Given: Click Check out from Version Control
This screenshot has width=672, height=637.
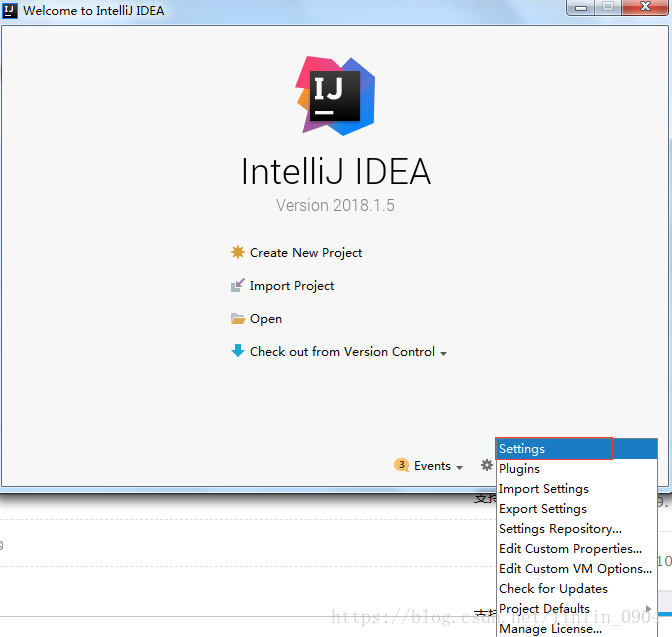Looking at the screenshot, I should point(342,352).
